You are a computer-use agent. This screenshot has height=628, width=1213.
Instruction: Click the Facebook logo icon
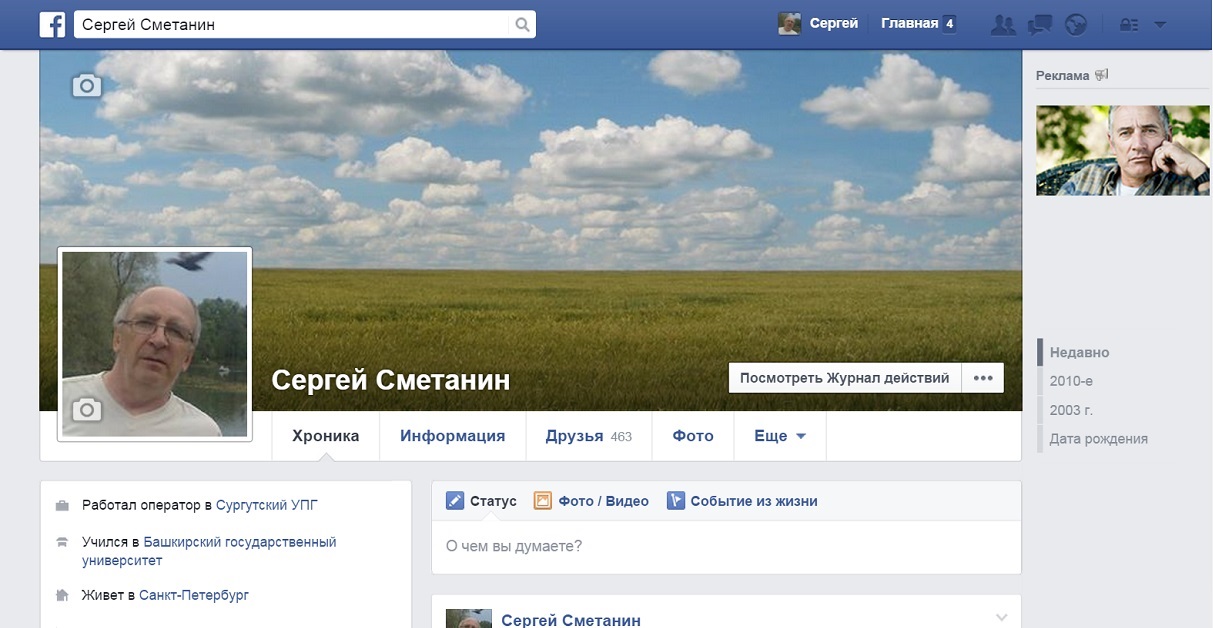pos(52,24)
